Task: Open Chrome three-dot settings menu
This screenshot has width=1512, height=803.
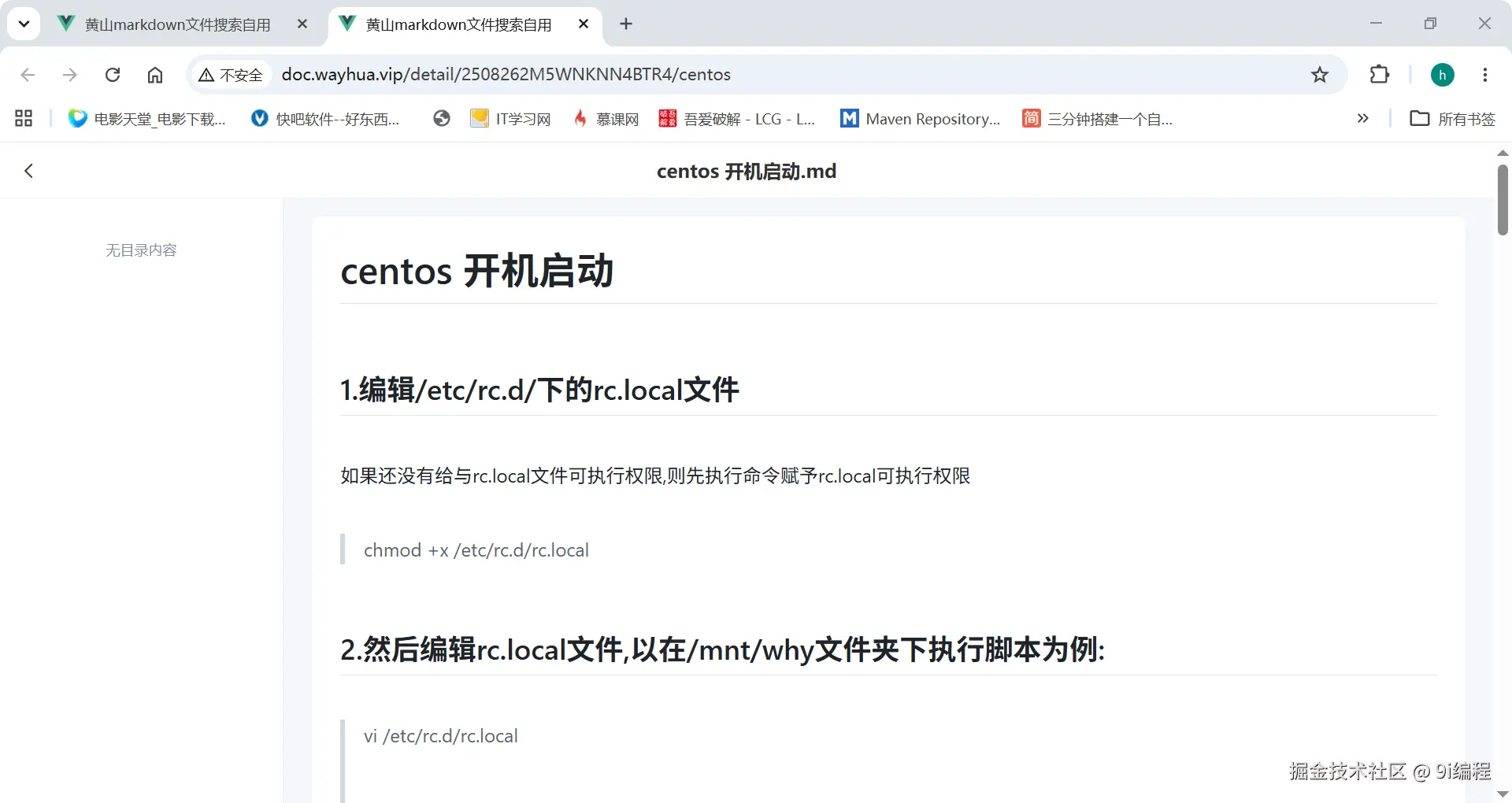Action: pyautogui.click(x=1485, y=75)
